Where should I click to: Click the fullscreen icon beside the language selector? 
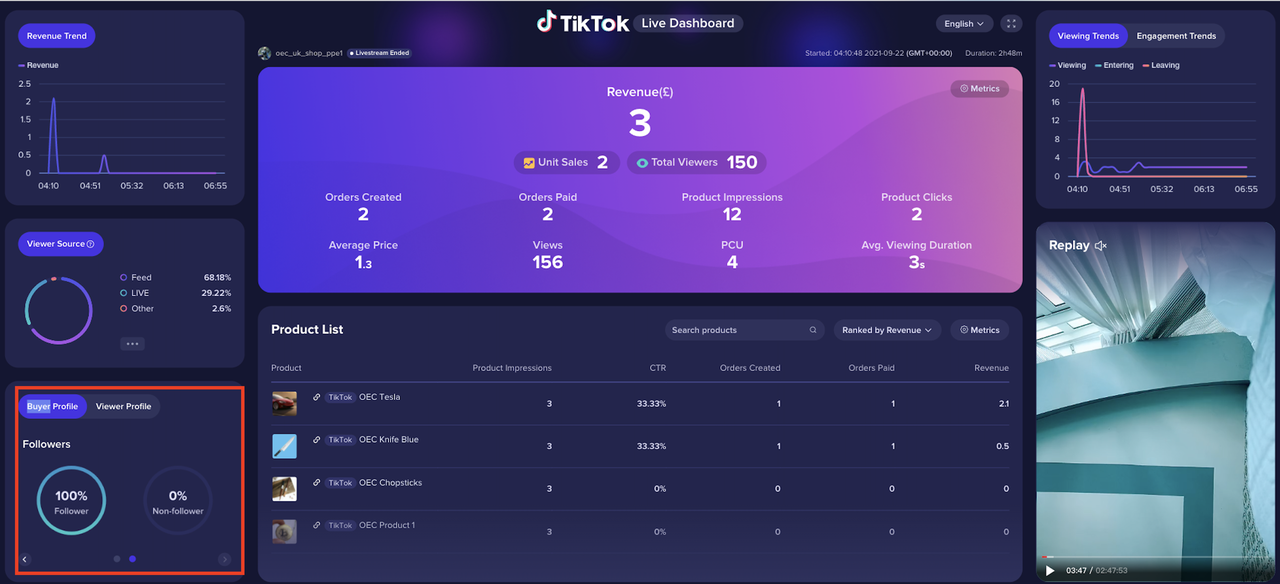[1011, 23]
